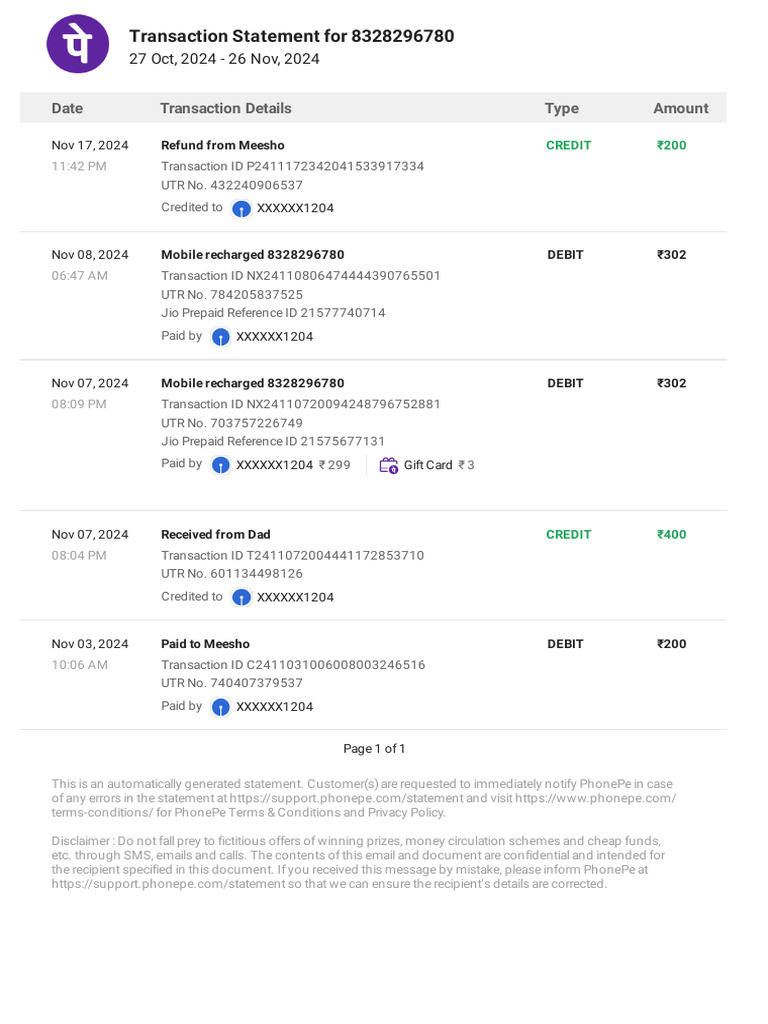Click bank icon in Meesho refund row
This screenshot has height=1024, width=768.
242,209
